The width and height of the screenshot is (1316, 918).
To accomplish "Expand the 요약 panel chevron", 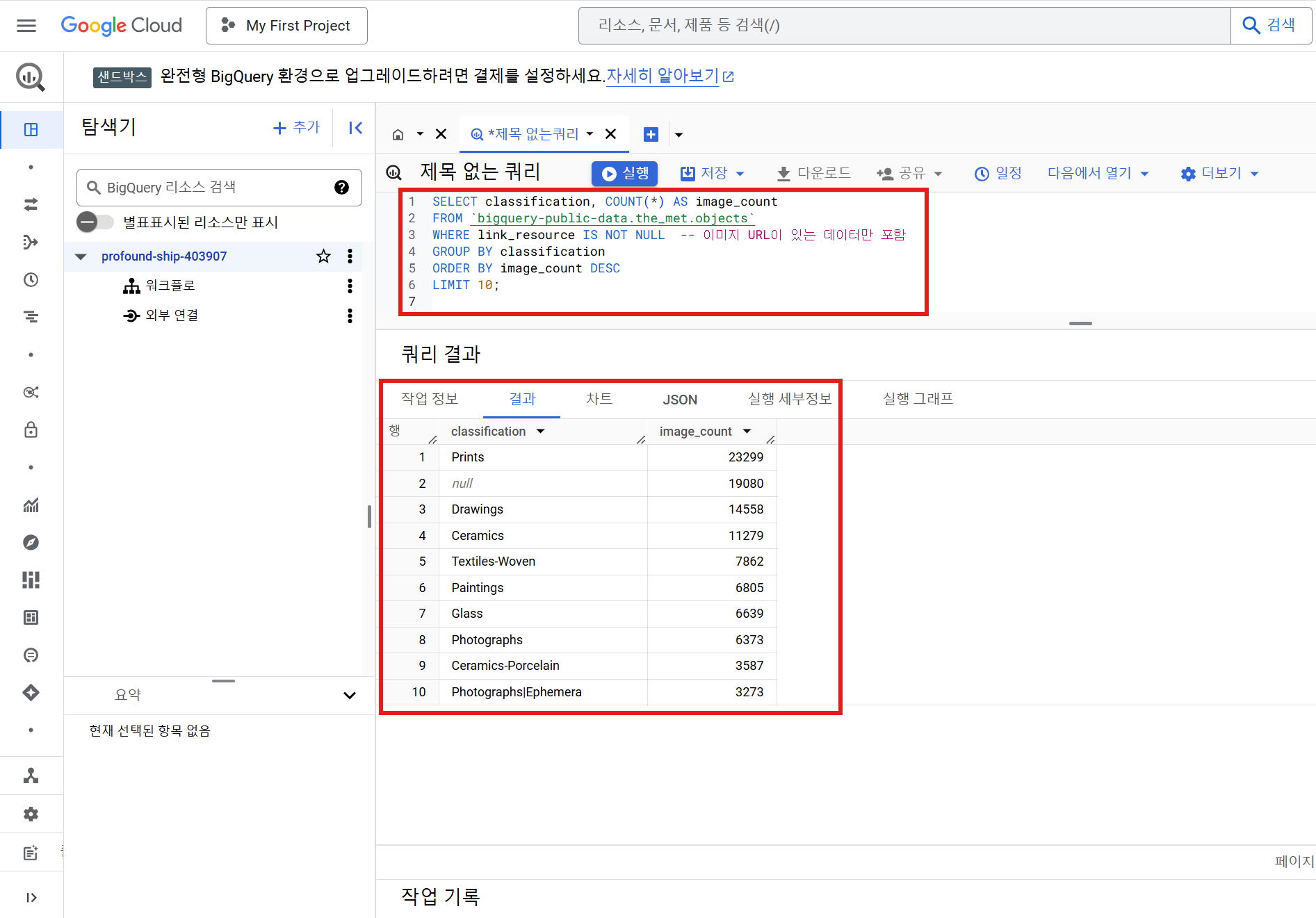I will tap(350, 696).
